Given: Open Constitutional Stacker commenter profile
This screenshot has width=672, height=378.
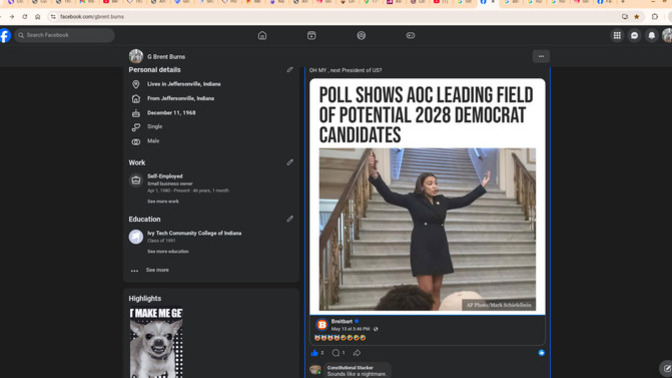Looking at the screenshot, I should point(350,368).
